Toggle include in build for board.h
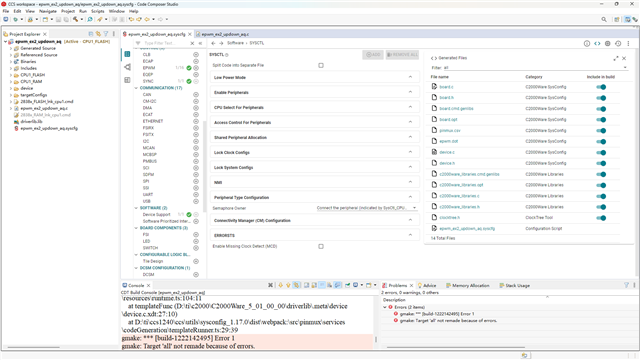The height and width of the screenshot is (360, 640). [601, 98]
